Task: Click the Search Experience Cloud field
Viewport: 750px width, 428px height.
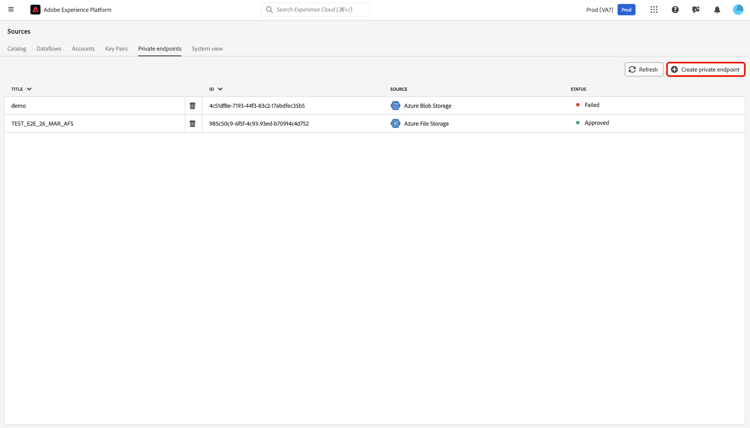Action: point(315,10)
